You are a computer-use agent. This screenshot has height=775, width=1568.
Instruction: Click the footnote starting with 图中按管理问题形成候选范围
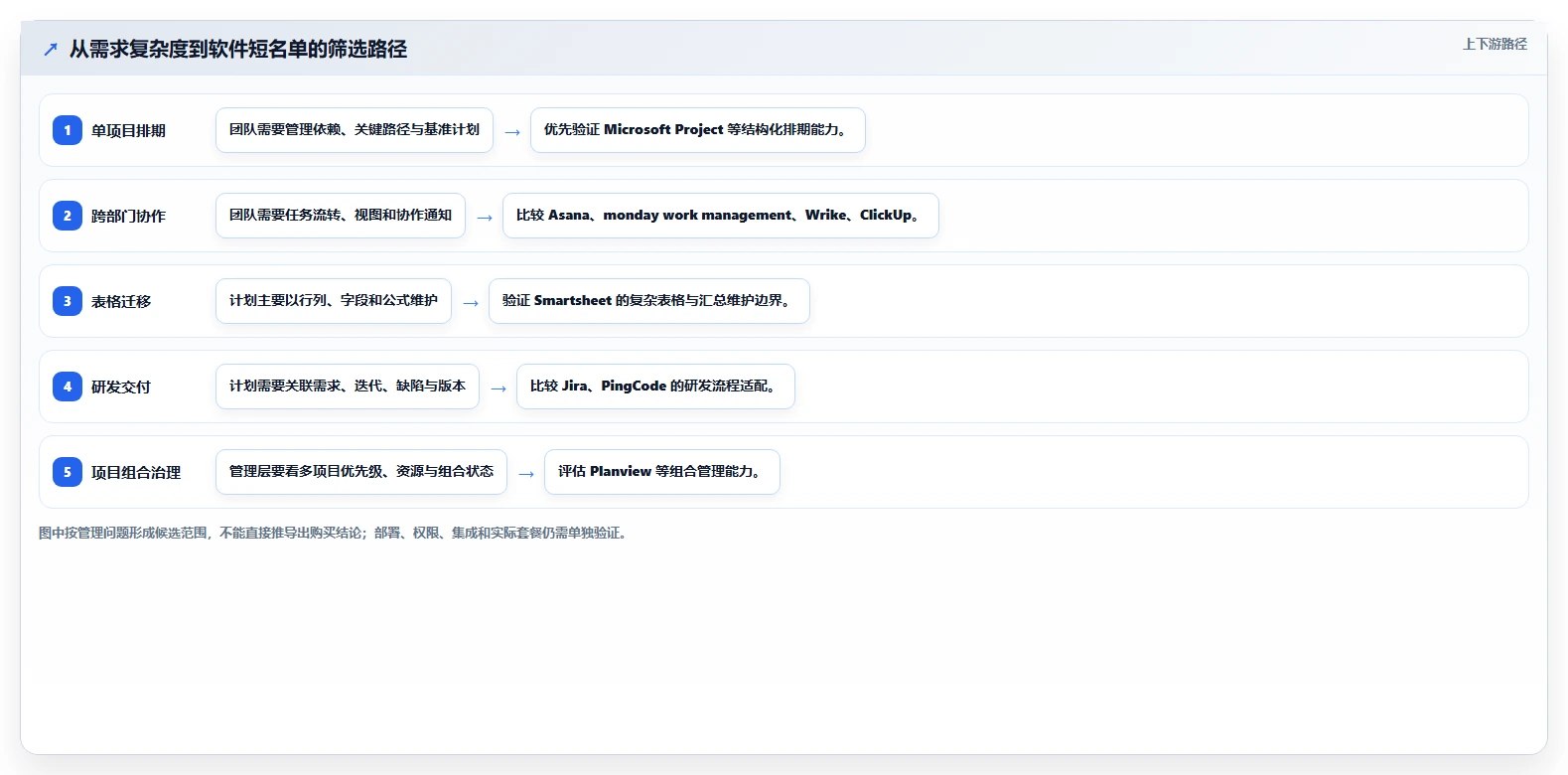click(334, 533)
